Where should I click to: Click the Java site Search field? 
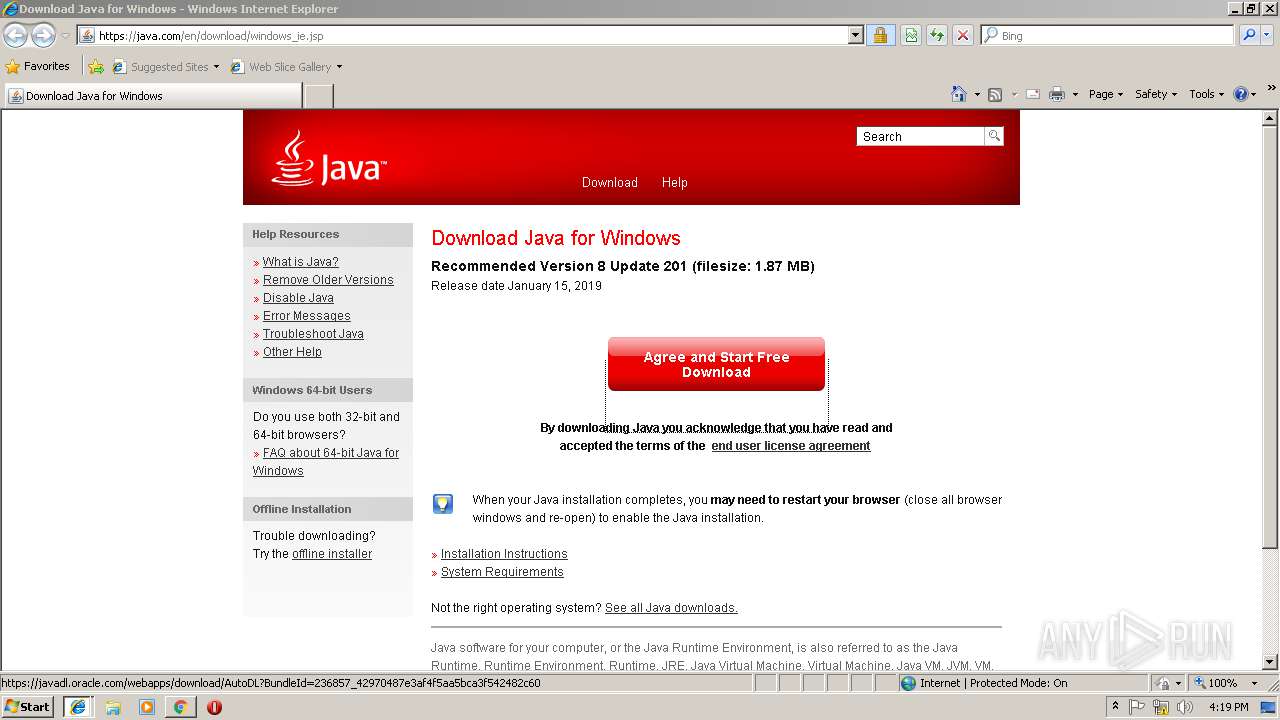click(920, 136)
